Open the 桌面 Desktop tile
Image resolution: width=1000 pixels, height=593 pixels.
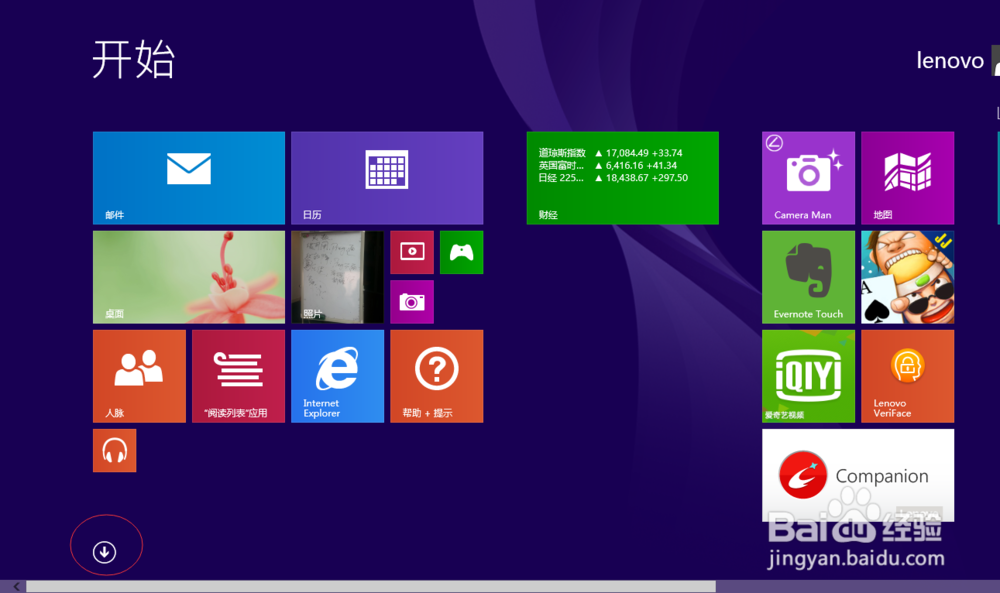click(x=188, y=276)
